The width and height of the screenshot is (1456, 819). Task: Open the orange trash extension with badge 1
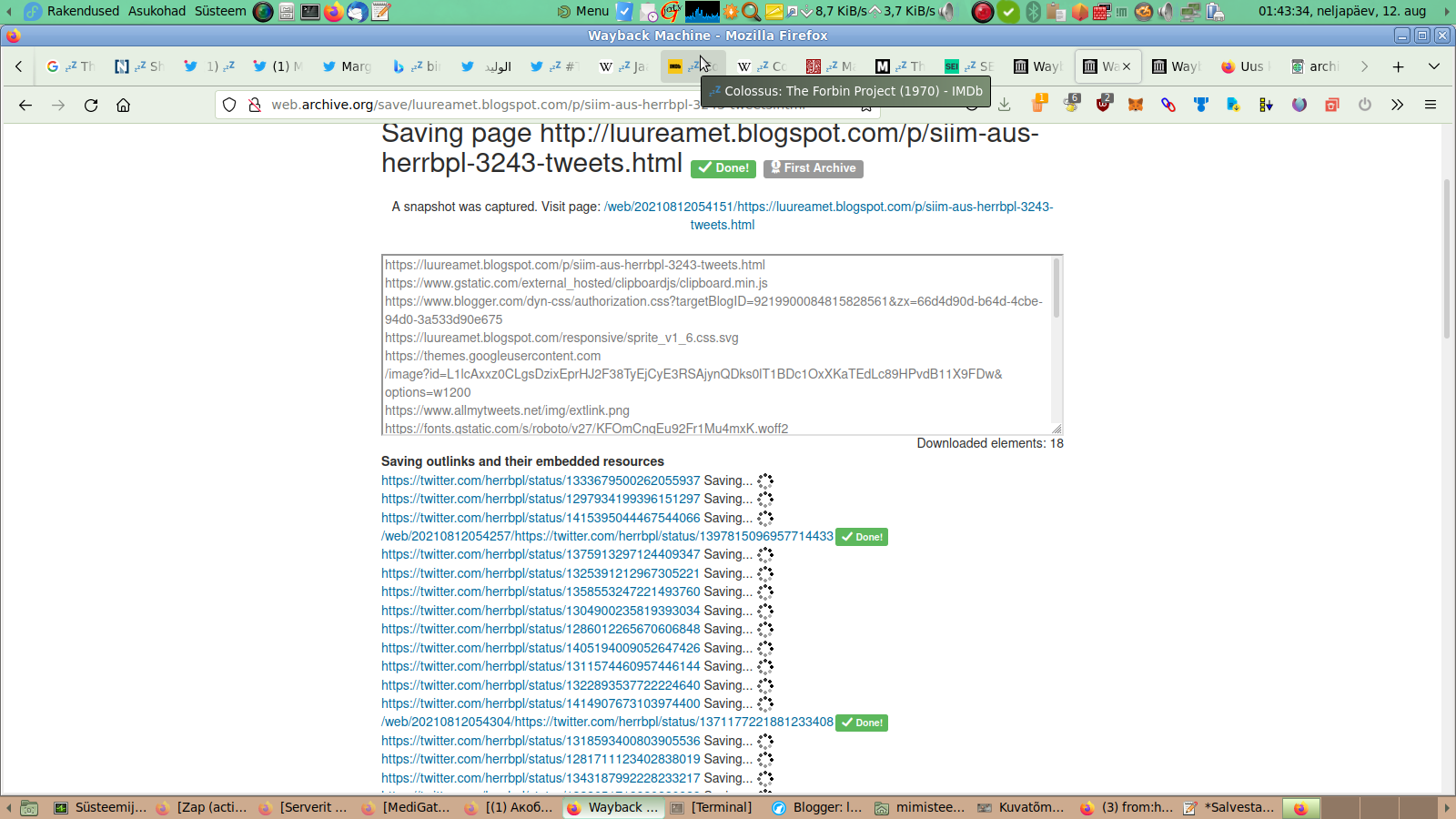1038,104
